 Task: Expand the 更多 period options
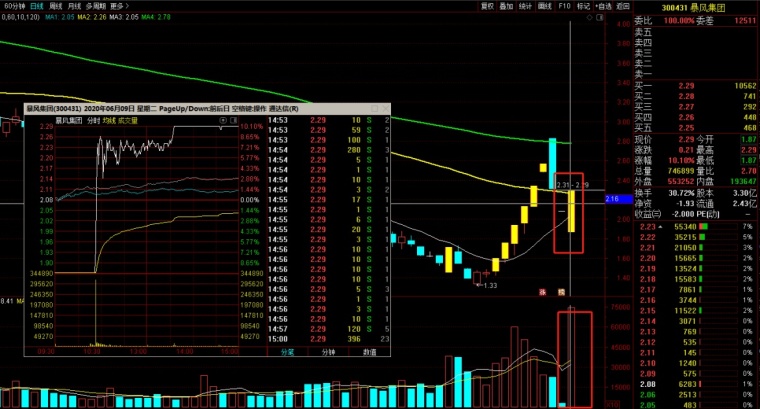[119, 6]
